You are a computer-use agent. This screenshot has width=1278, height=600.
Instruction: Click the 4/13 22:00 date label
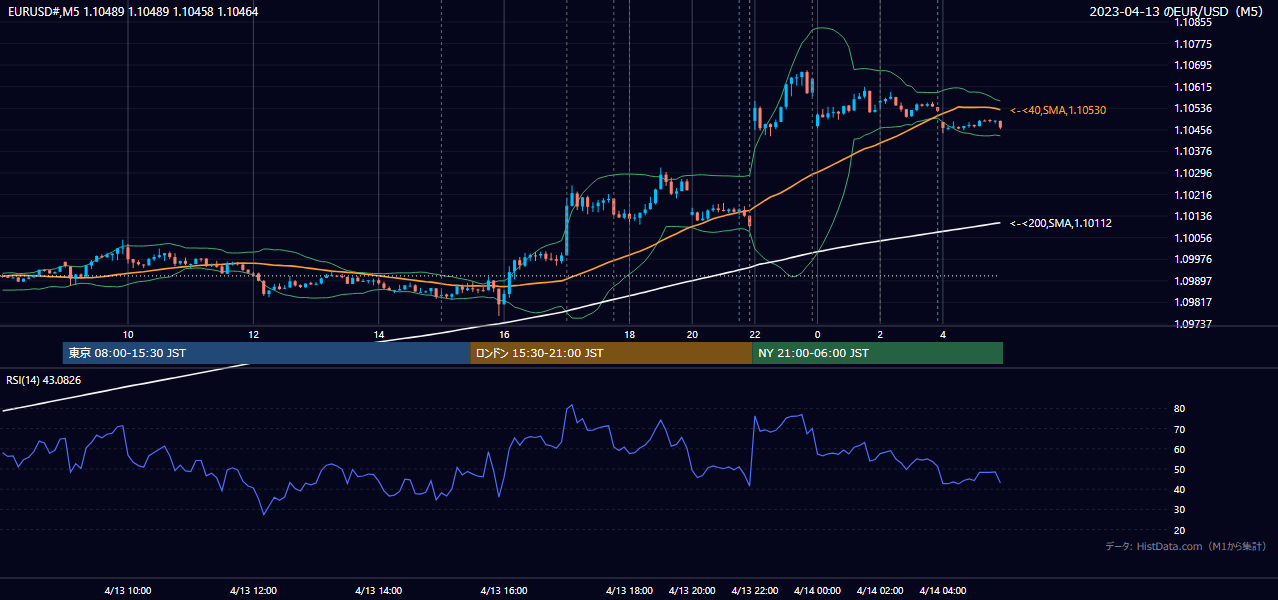(755, 591)
